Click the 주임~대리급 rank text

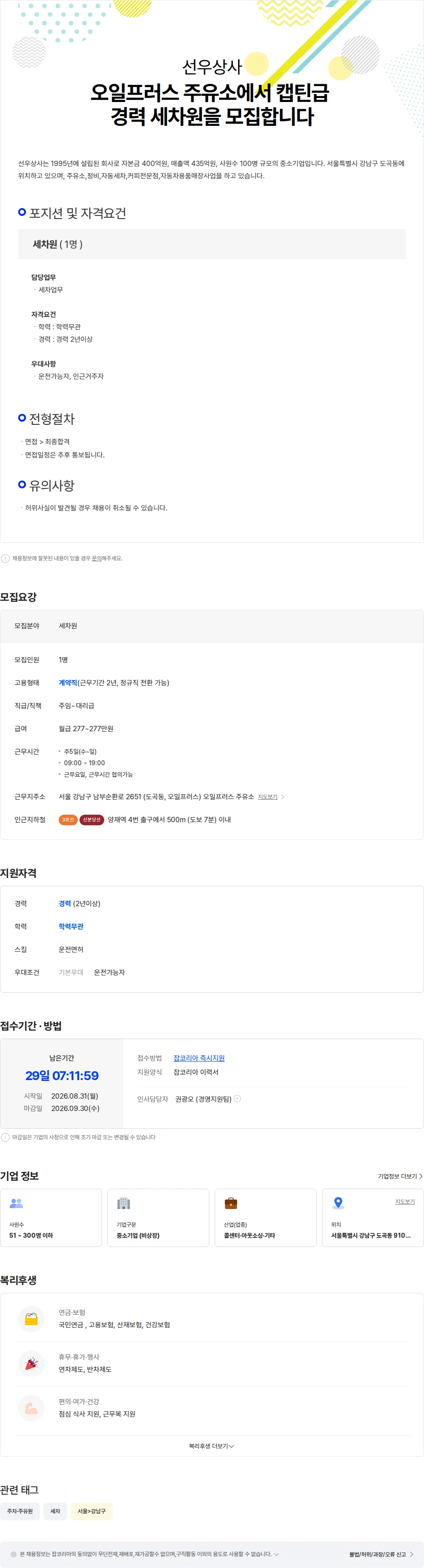76,706
